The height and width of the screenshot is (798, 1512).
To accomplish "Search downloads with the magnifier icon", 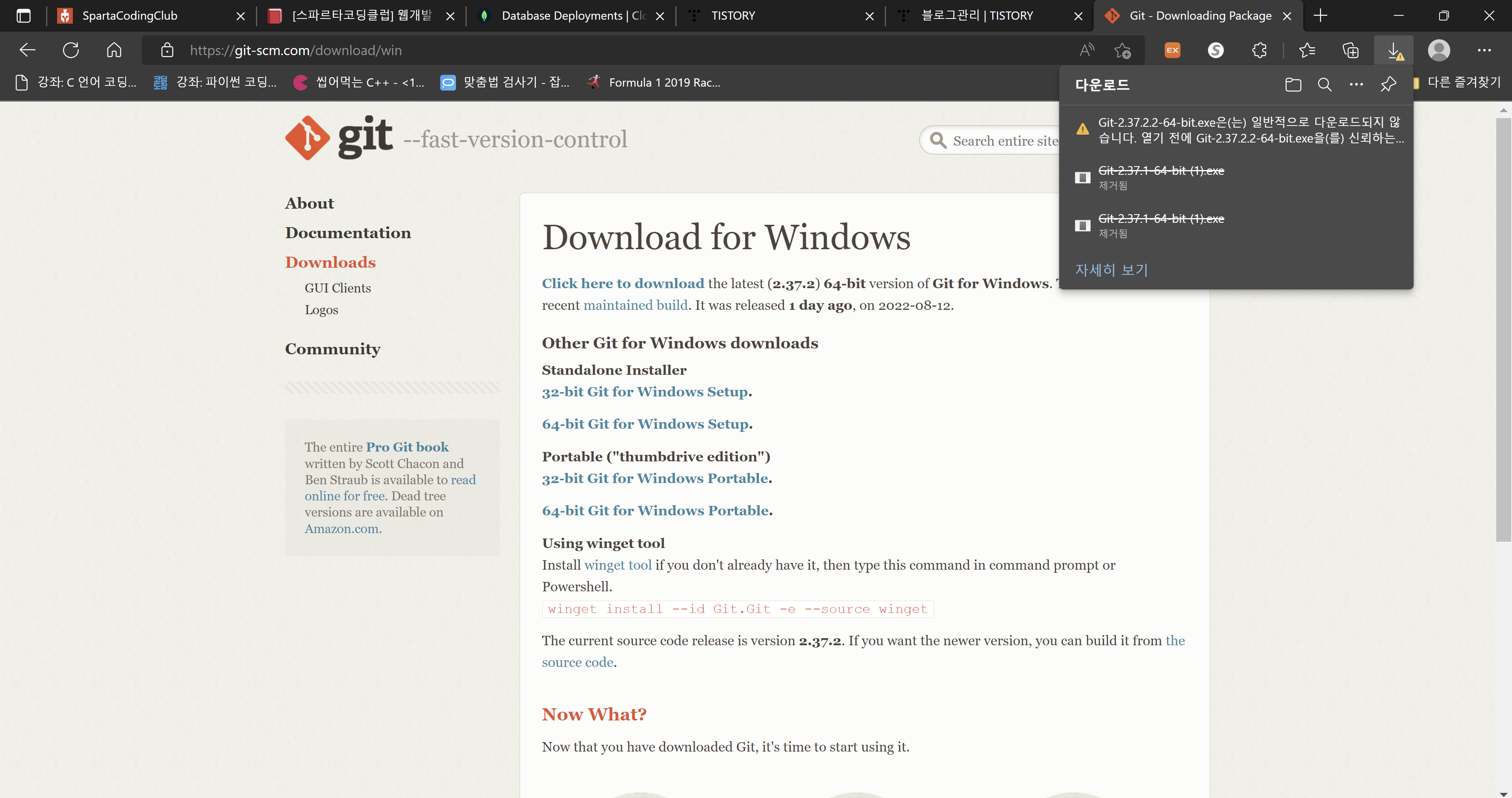I will (x=1324, y=85).
